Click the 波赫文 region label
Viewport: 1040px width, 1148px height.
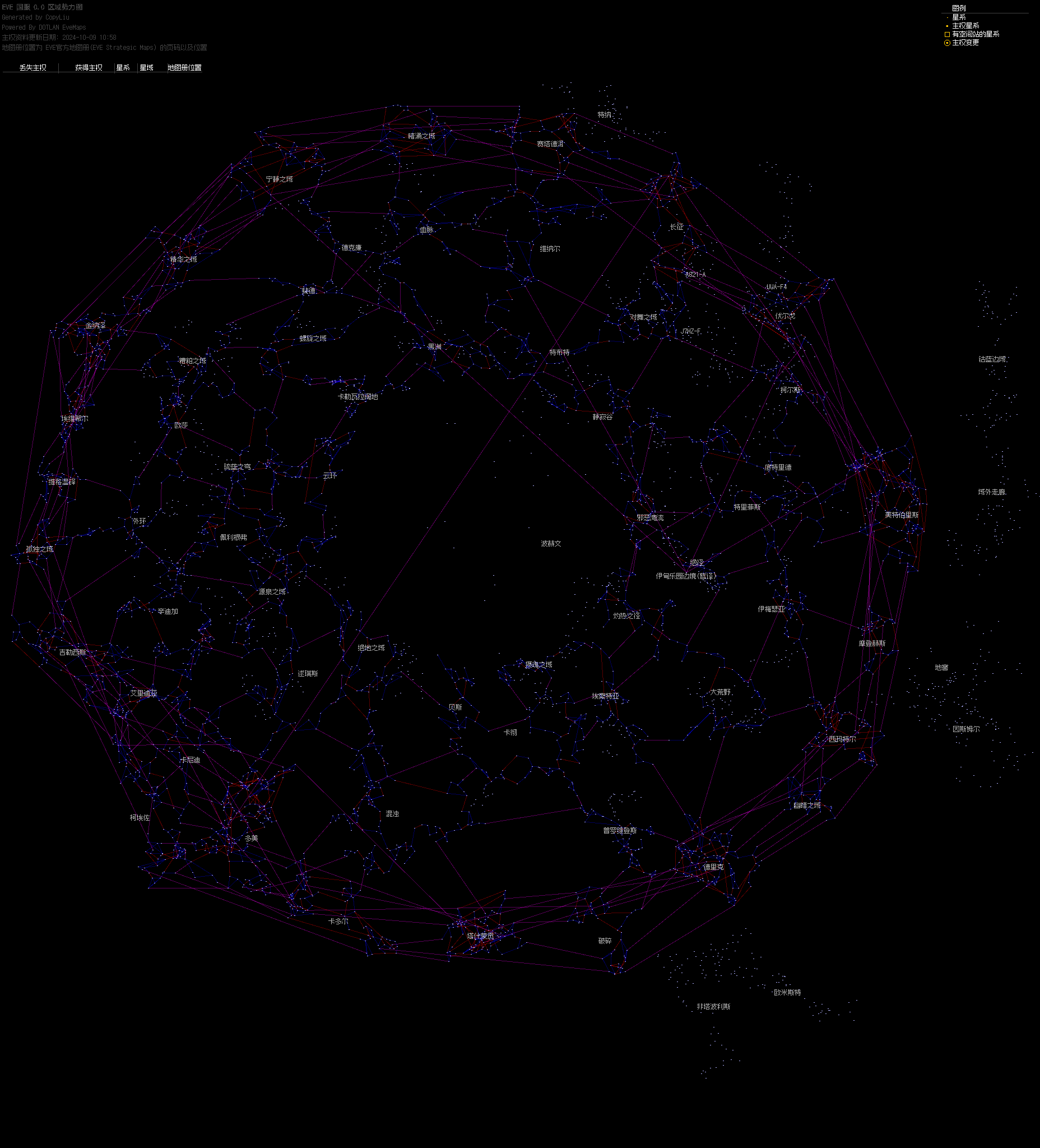pyautogui.click(x=551, y=544)
